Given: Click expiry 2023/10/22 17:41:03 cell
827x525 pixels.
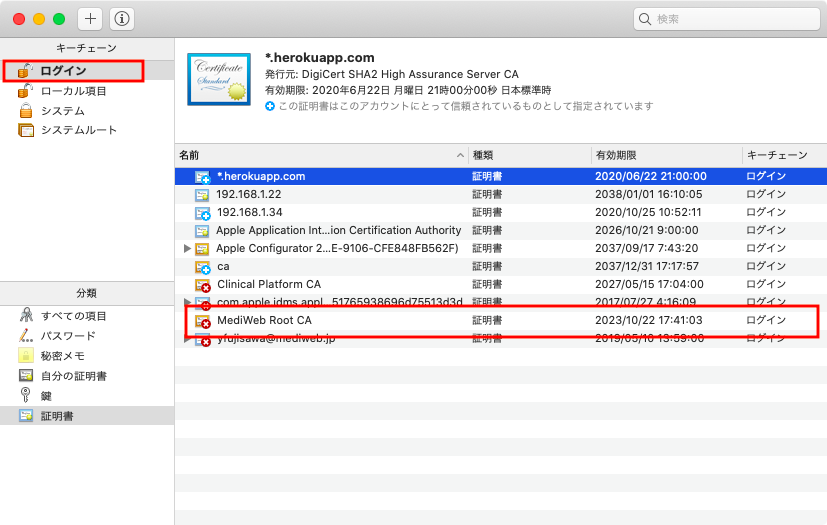Looking at the screenshot, I should 648,320.
